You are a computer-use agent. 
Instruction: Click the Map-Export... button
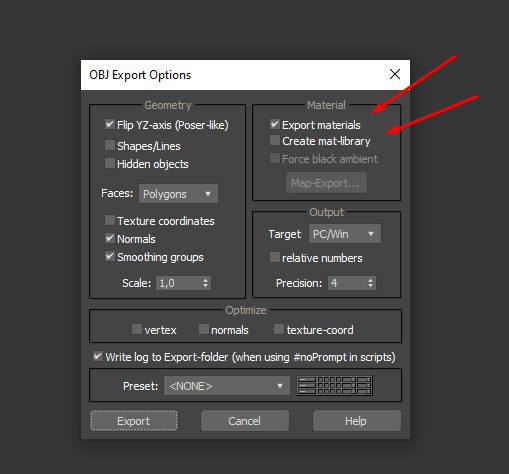coord(326,183)
